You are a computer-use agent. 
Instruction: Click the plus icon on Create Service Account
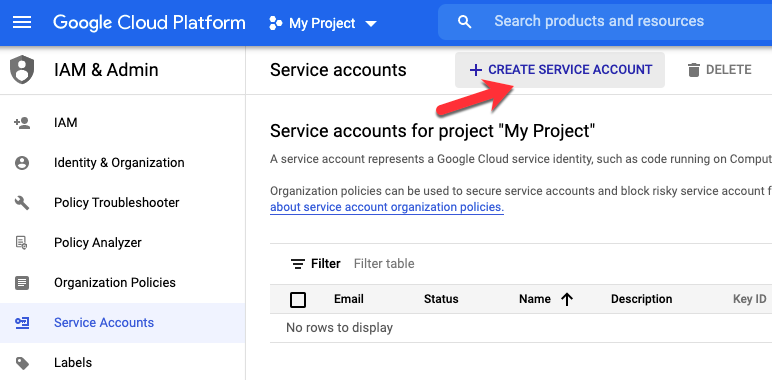click(475, 70)
